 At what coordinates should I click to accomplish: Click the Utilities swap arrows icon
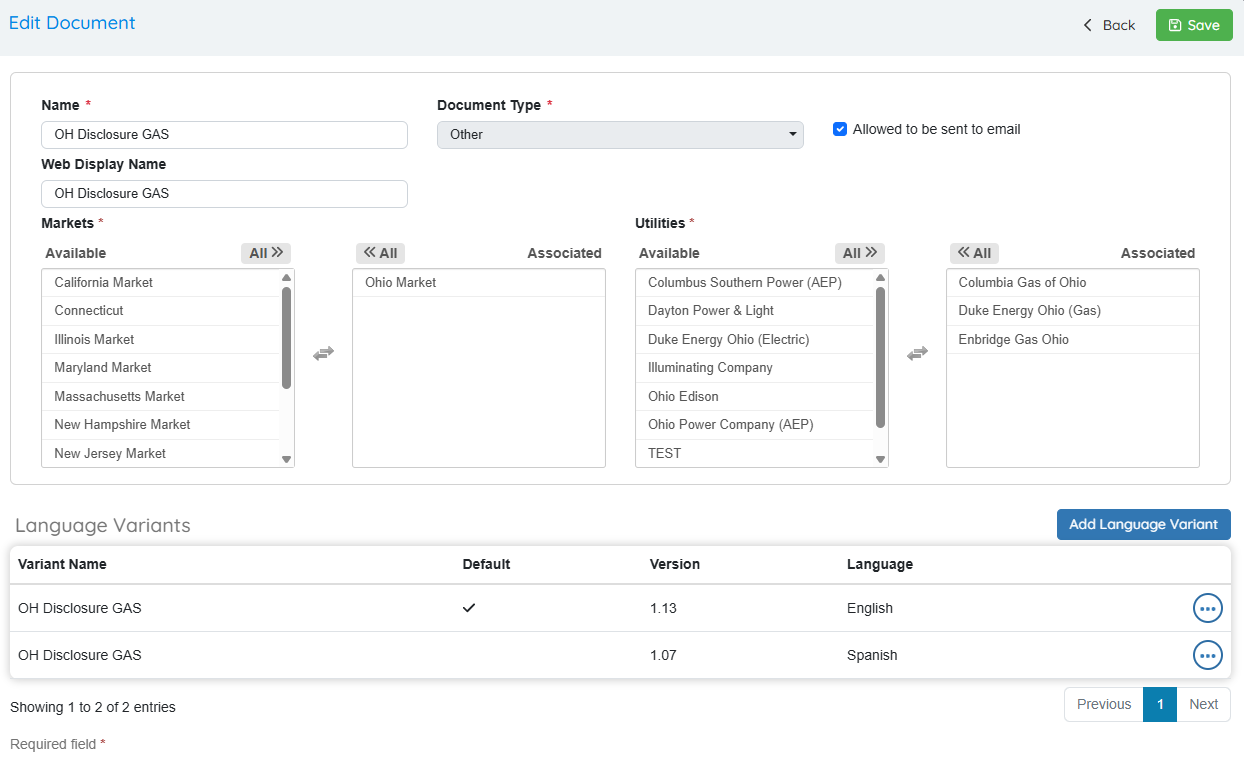917,353
